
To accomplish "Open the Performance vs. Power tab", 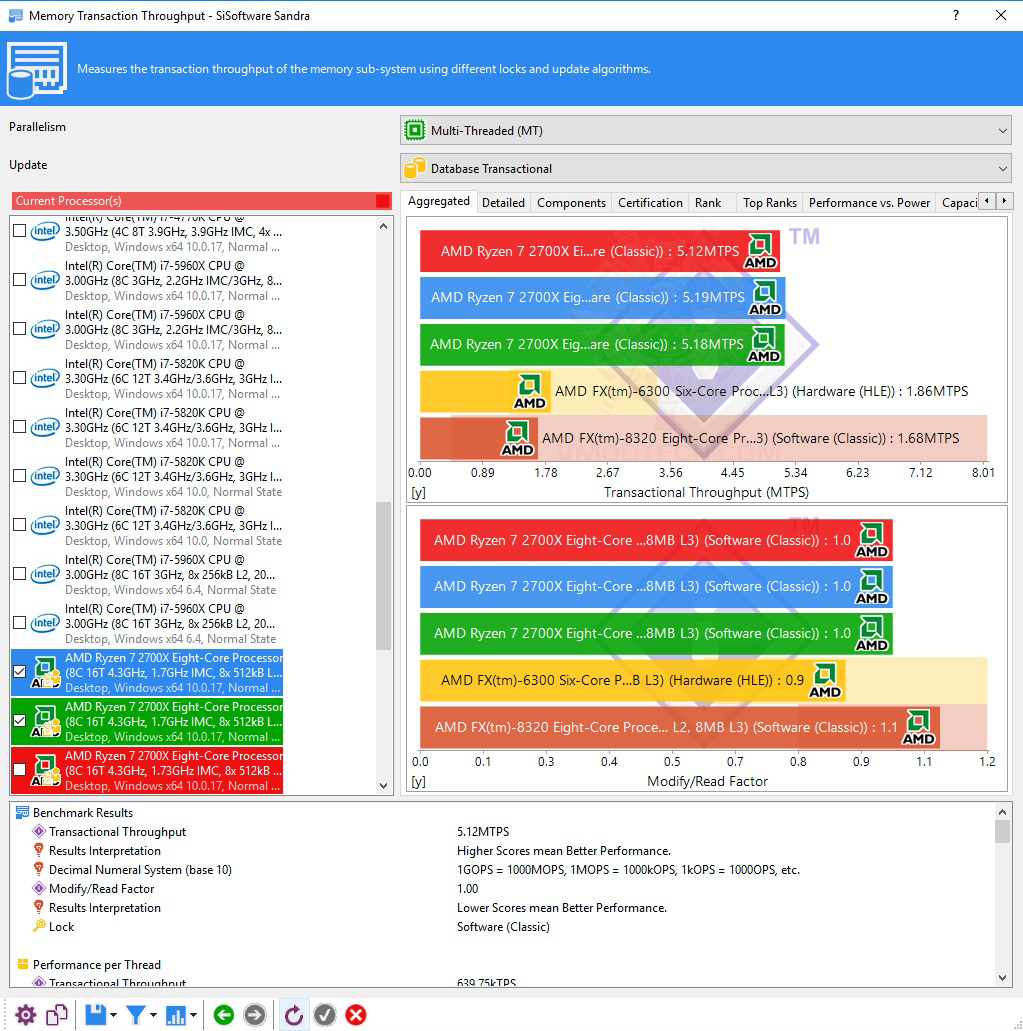I will [x=869, y=203].
